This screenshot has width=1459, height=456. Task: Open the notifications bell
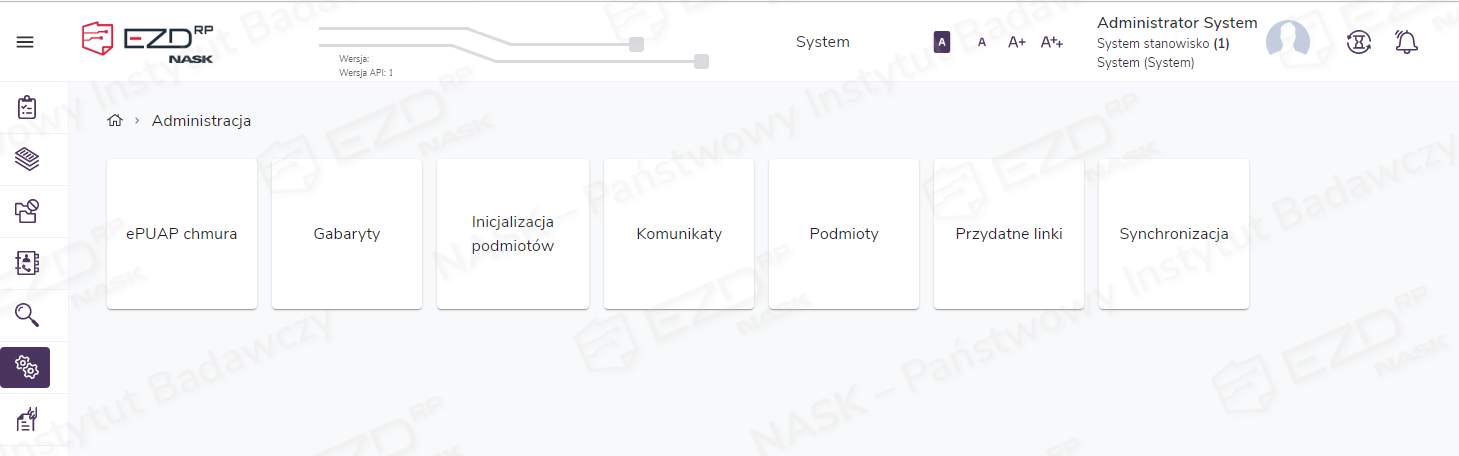[x=1406, y=42]
